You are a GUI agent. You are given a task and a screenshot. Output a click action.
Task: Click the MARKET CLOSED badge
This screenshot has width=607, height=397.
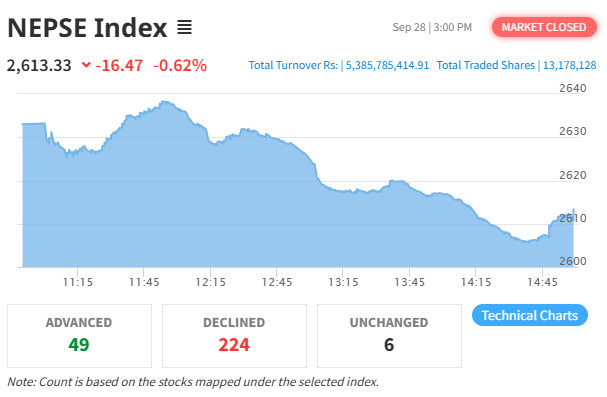544,27
